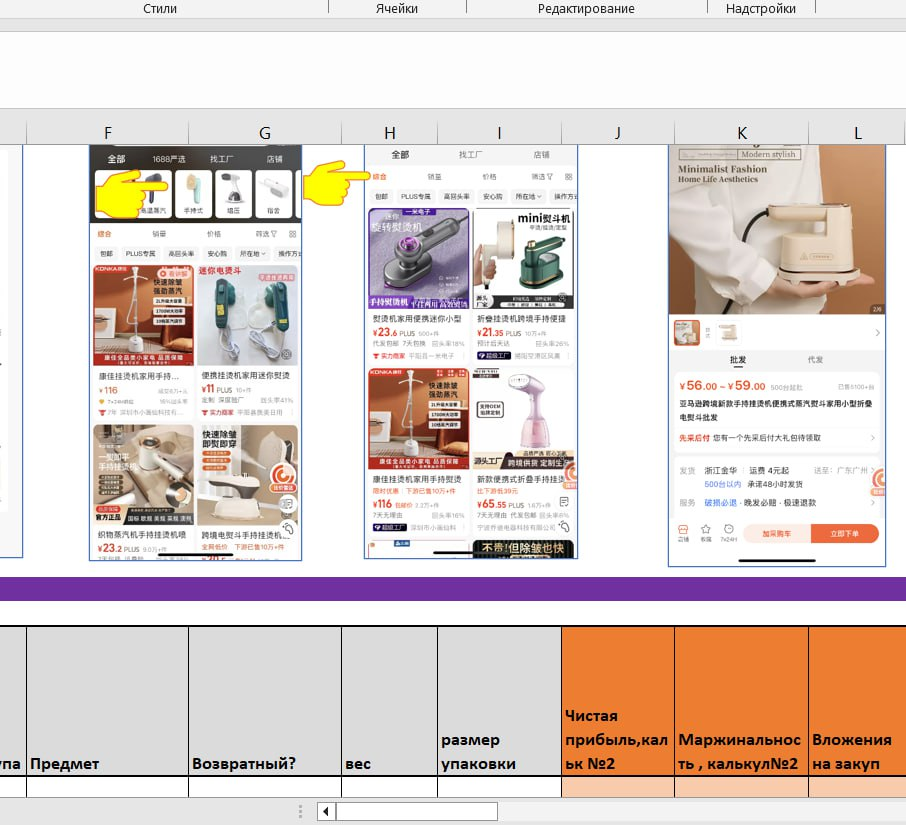Select column G header
Image resolution: width=906 pixels, height=825 pixels.
(264, 133)
